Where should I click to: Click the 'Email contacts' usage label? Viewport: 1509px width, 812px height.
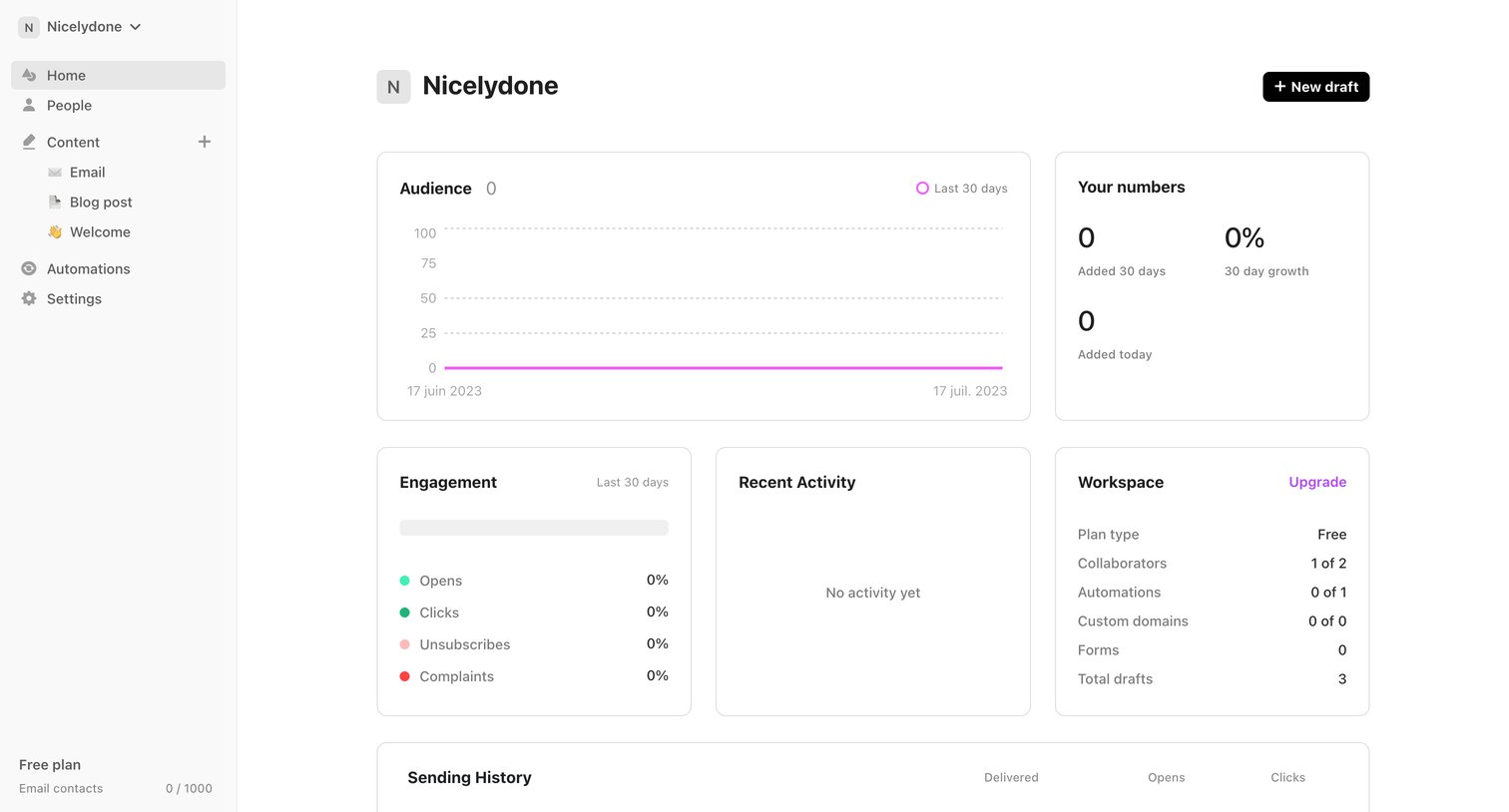(61, 789)
